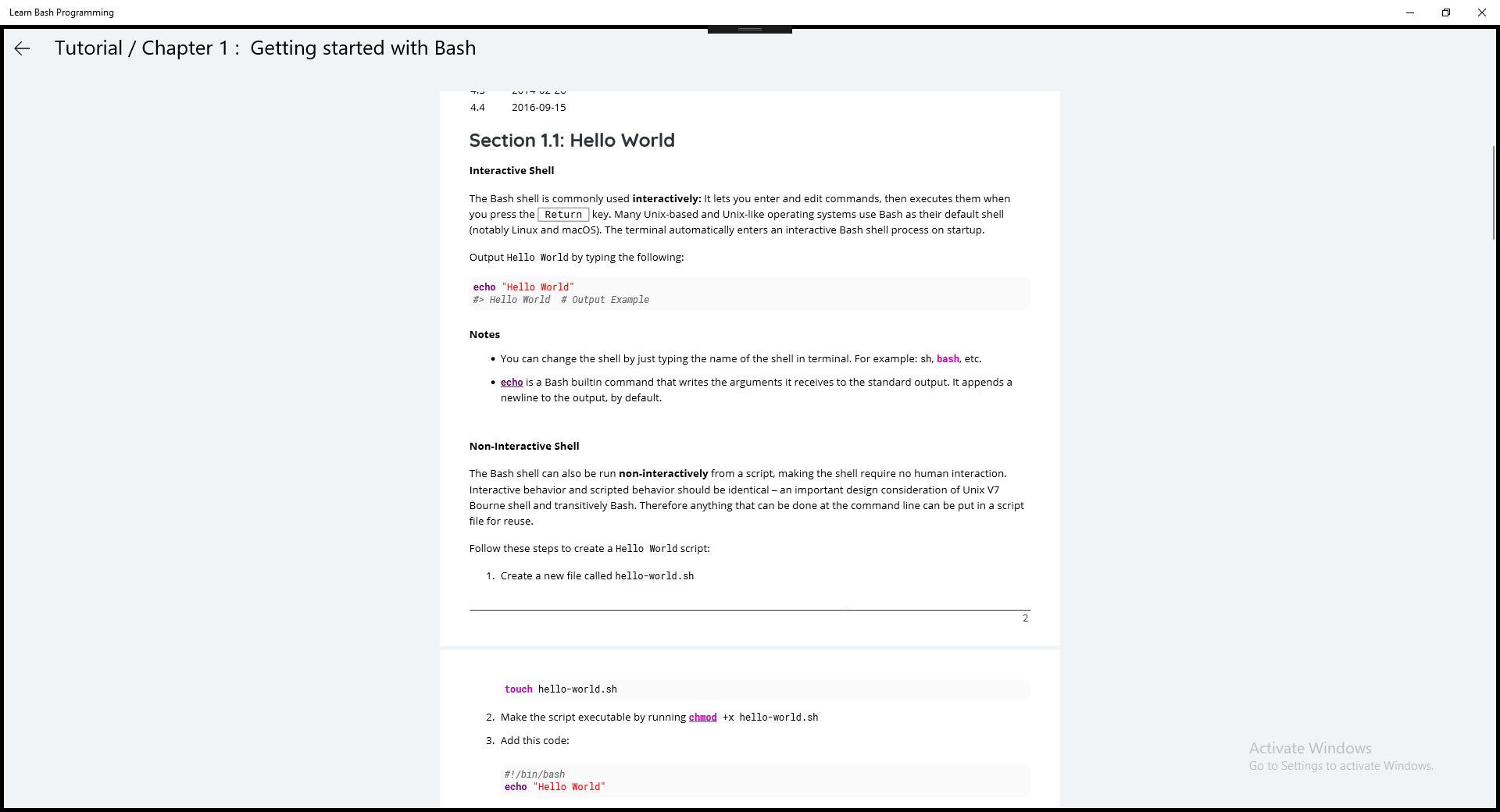Open the underlined echo link in Notes
The width and height of the screenshot is (1500, 812).
(512, 383)
